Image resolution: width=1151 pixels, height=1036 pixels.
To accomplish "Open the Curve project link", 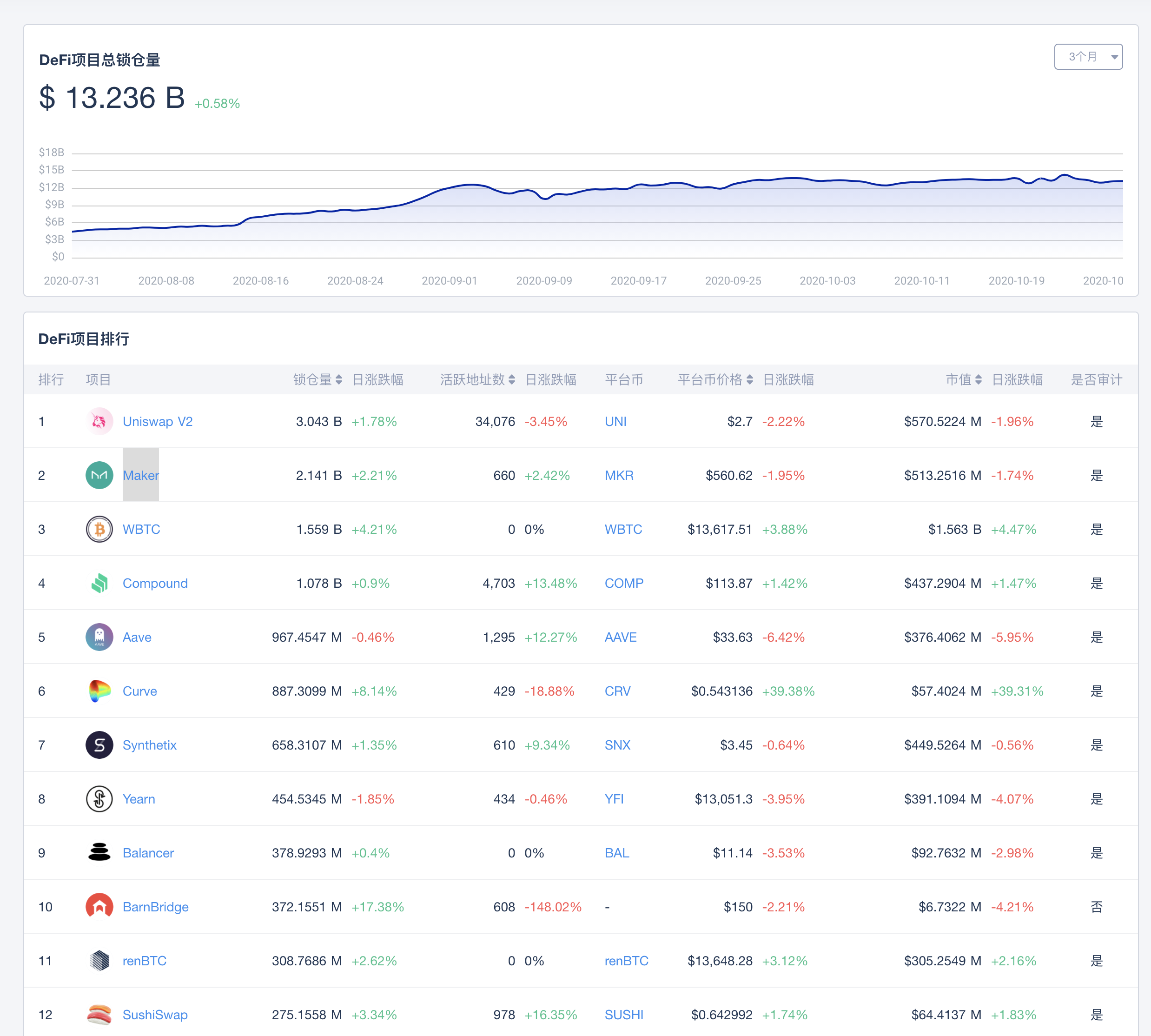I will (x=140, y=691).
